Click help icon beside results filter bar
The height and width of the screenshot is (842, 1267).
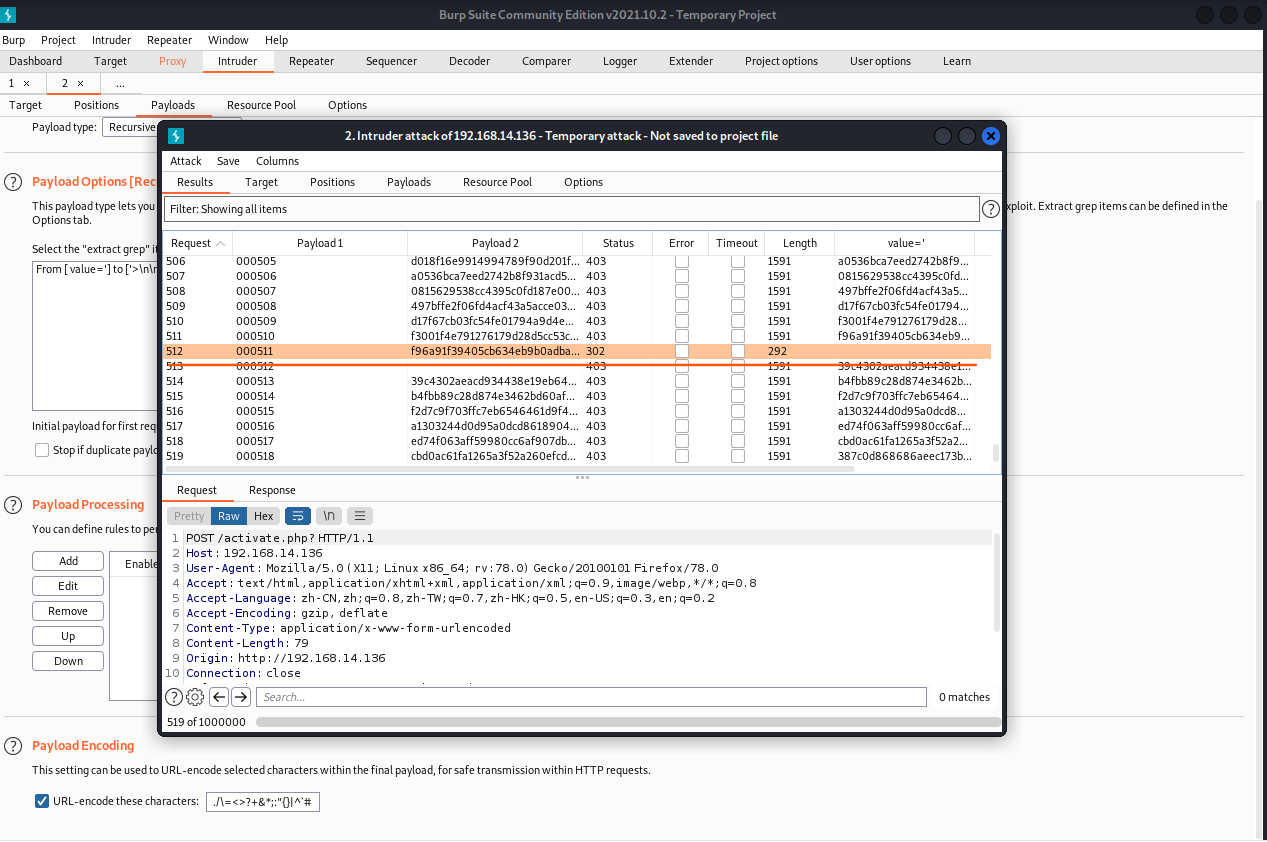coord(991,209)
